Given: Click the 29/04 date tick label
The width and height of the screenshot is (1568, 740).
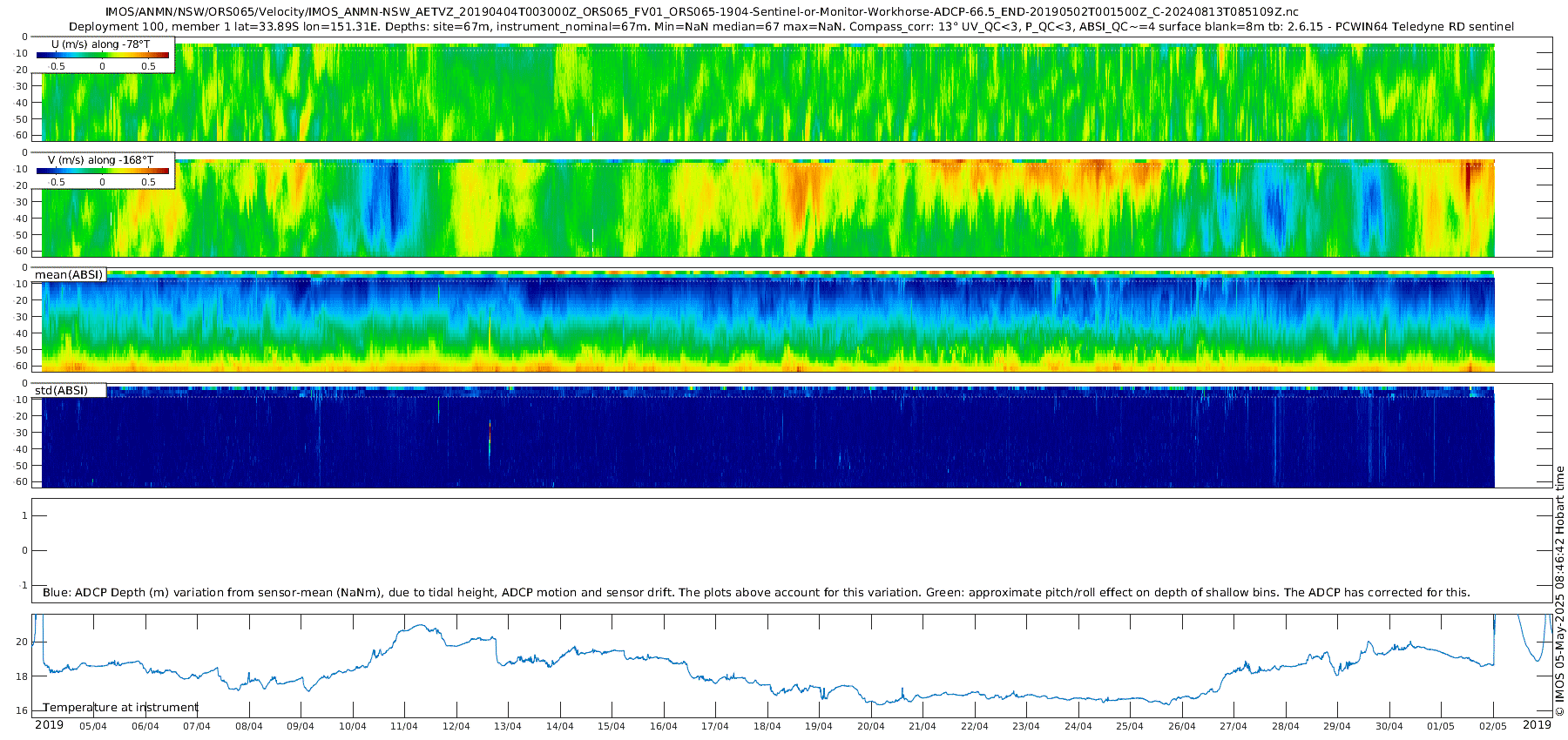Looking at the screenshot, I should tap(1337, 727).
